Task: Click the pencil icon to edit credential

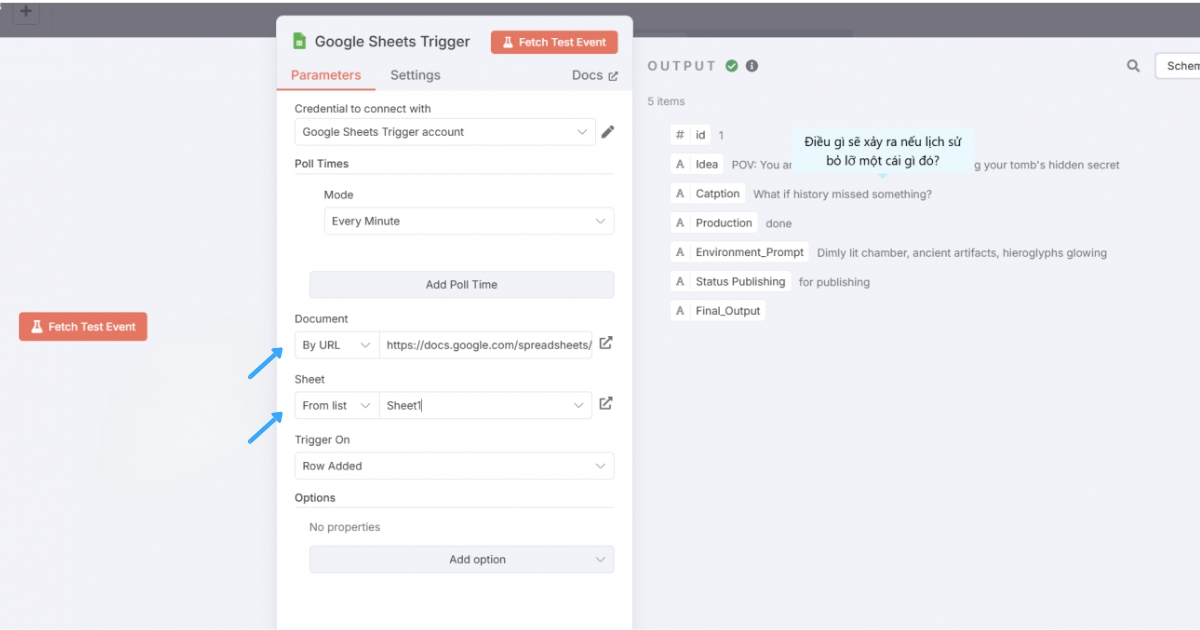Action: pos(608,131)
